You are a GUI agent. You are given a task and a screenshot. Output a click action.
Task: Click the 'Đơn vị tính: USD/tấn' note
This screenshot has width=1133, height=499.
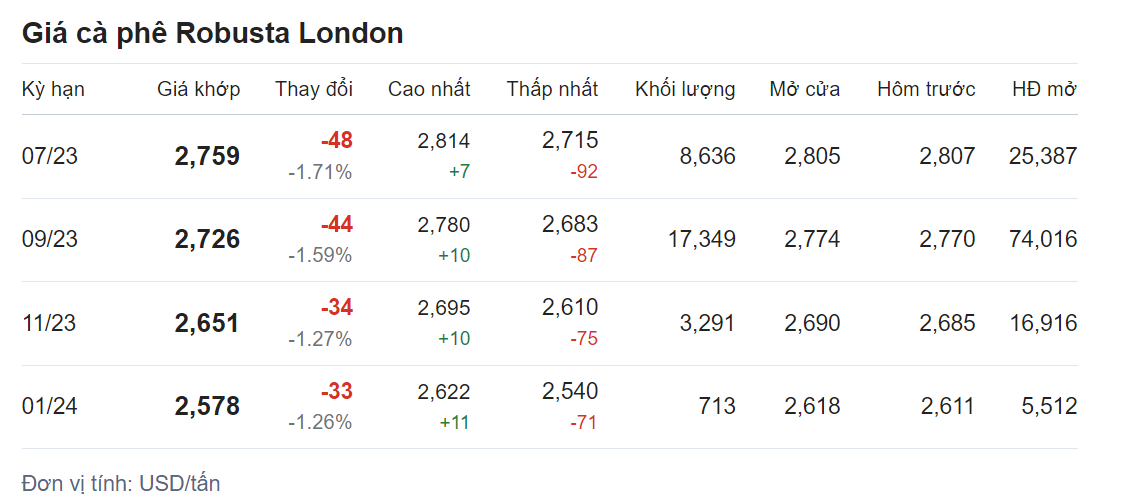pos(121,484)
